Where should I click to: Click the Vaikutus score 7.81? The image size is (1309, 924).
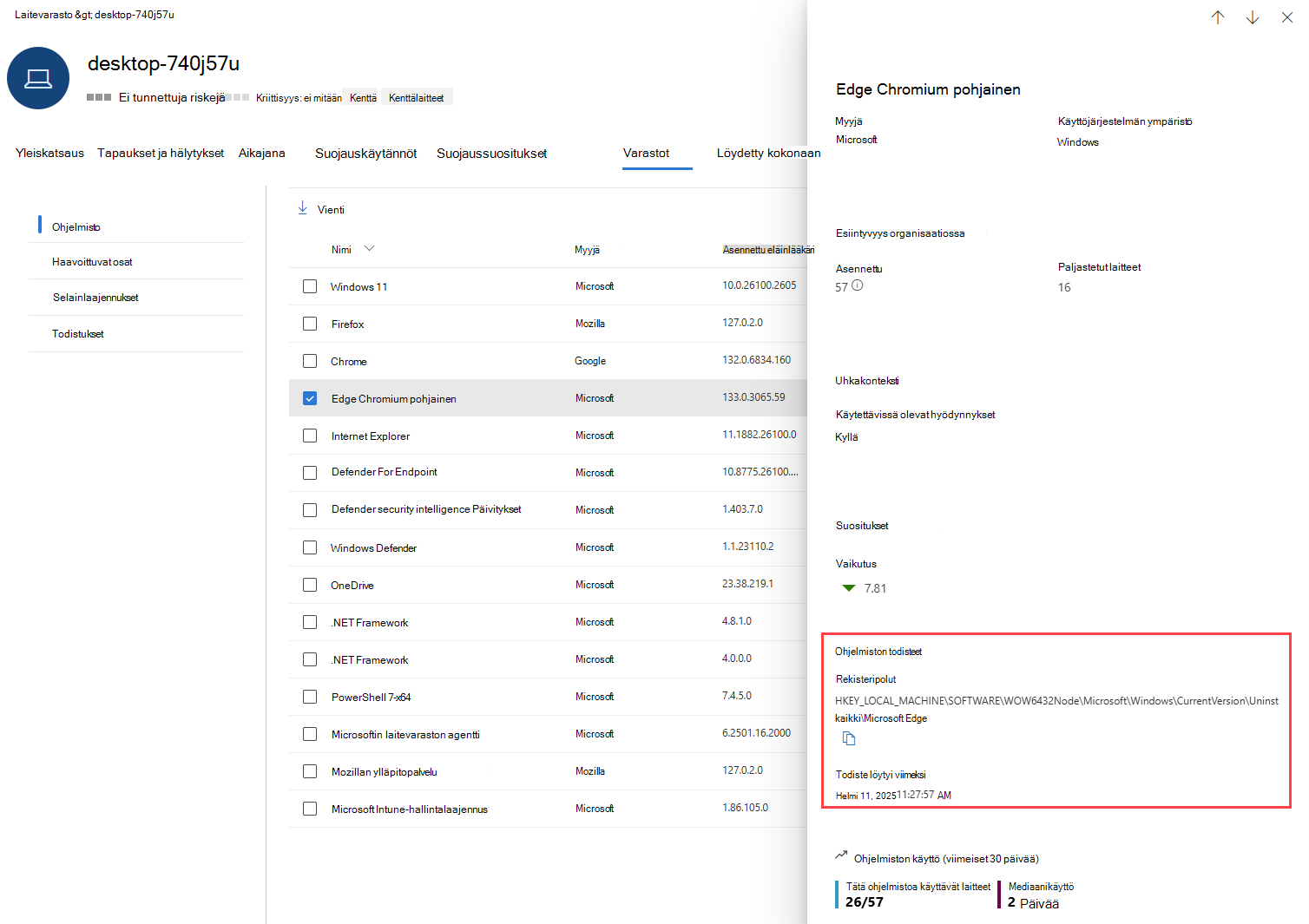(875, 588)
